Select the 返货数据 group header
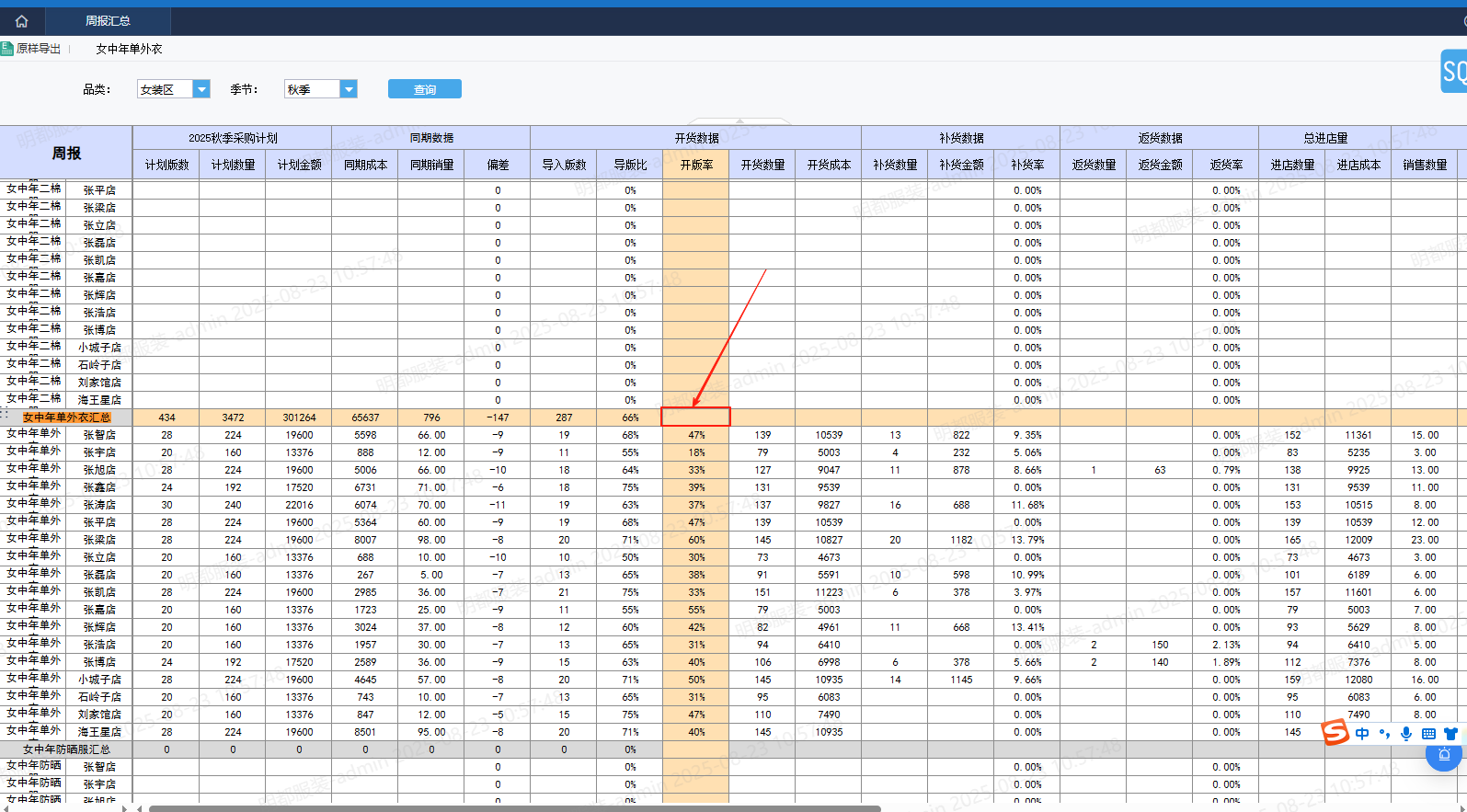Screen dimensions: 1467x812 (1160, 138)
